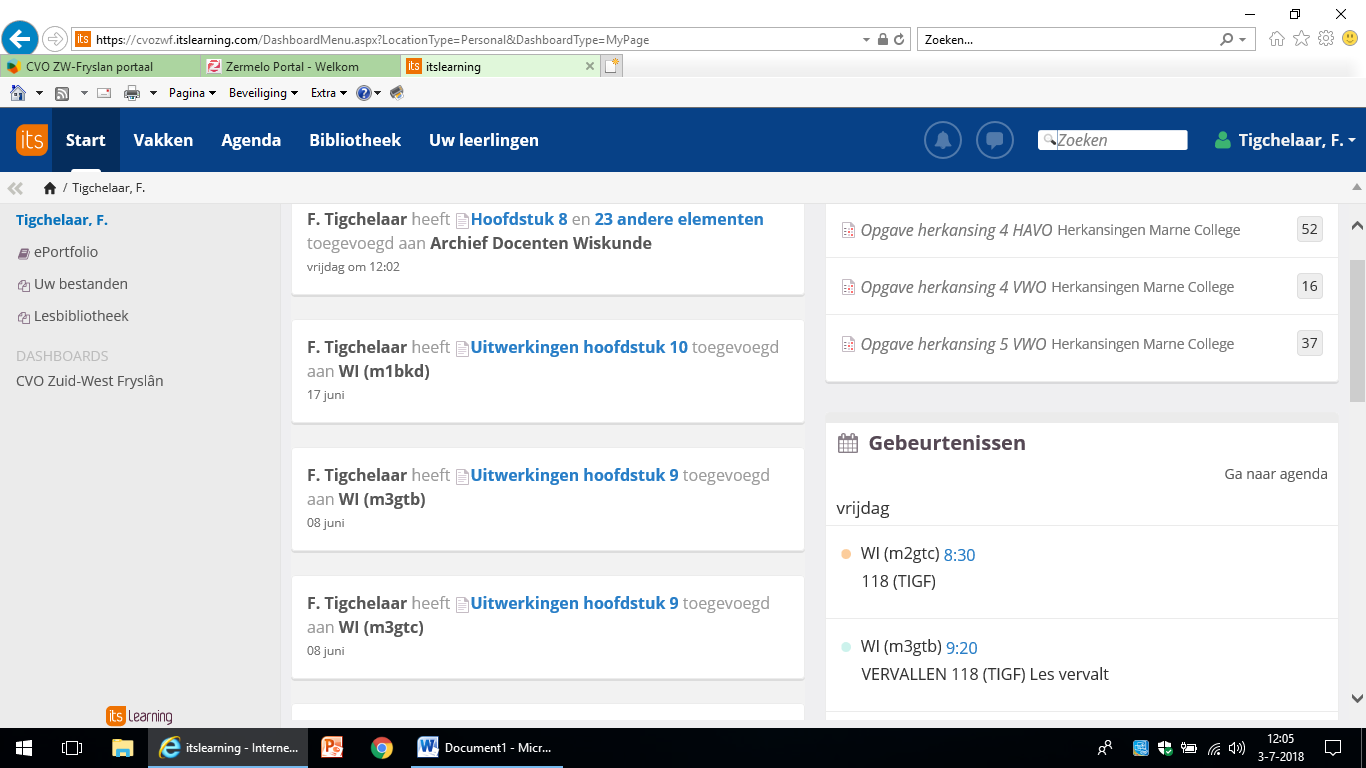Open the Uitwerkingen hoofdstuk 10 link

[579, 347]
